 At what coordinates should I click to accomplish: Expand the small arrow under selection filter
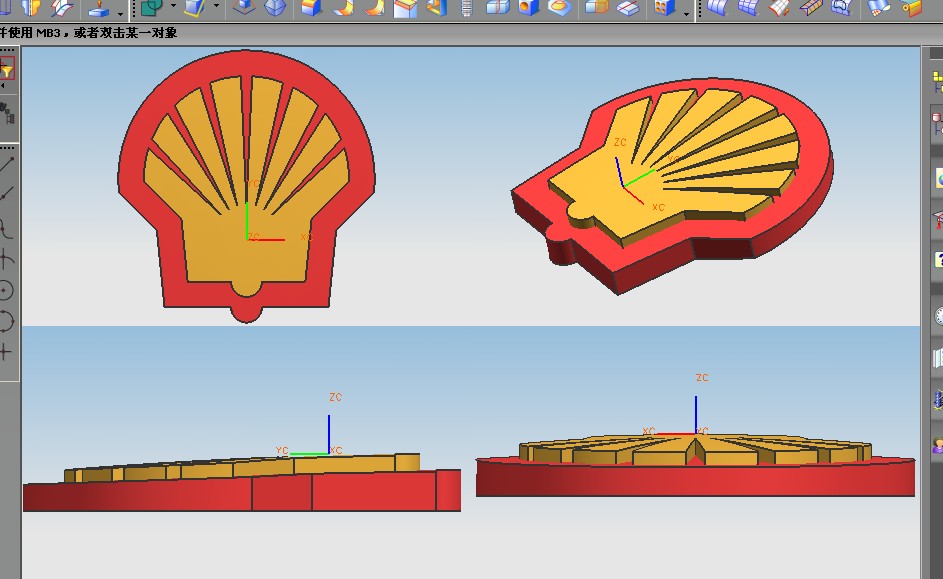[2, 87]
